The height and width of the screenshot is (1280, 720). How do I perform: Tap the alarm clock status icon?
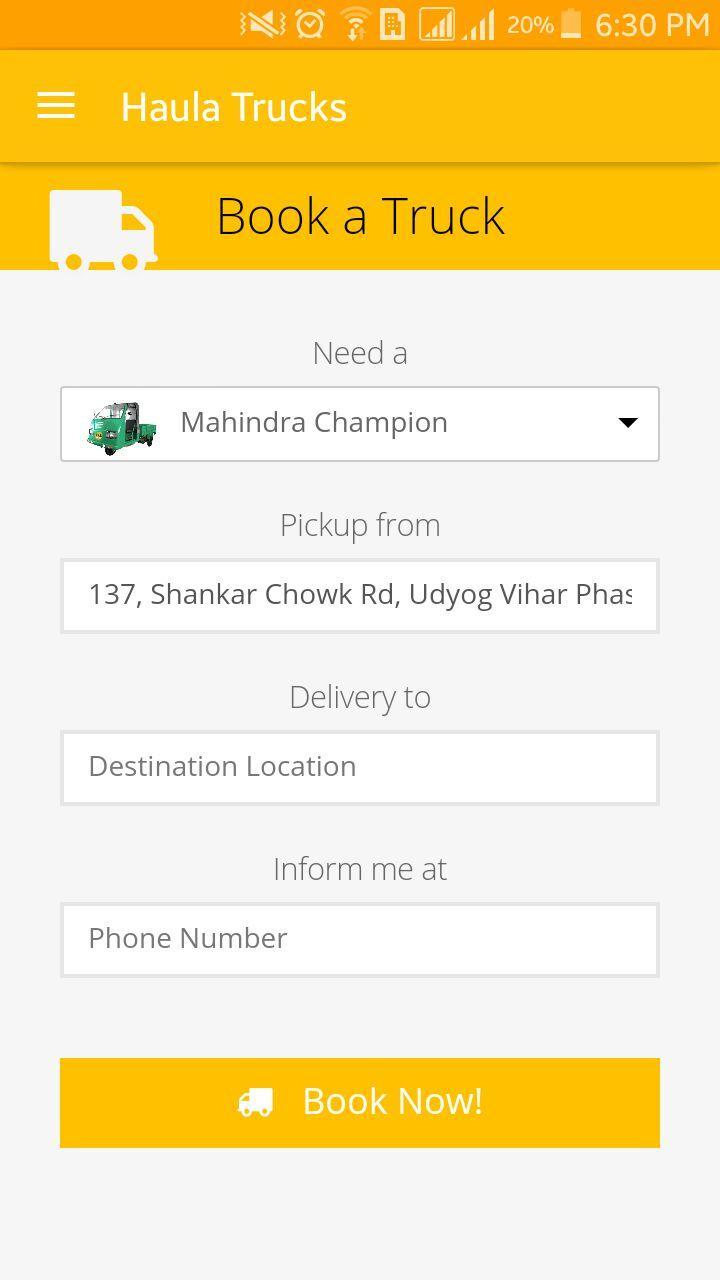pos(310,24)
